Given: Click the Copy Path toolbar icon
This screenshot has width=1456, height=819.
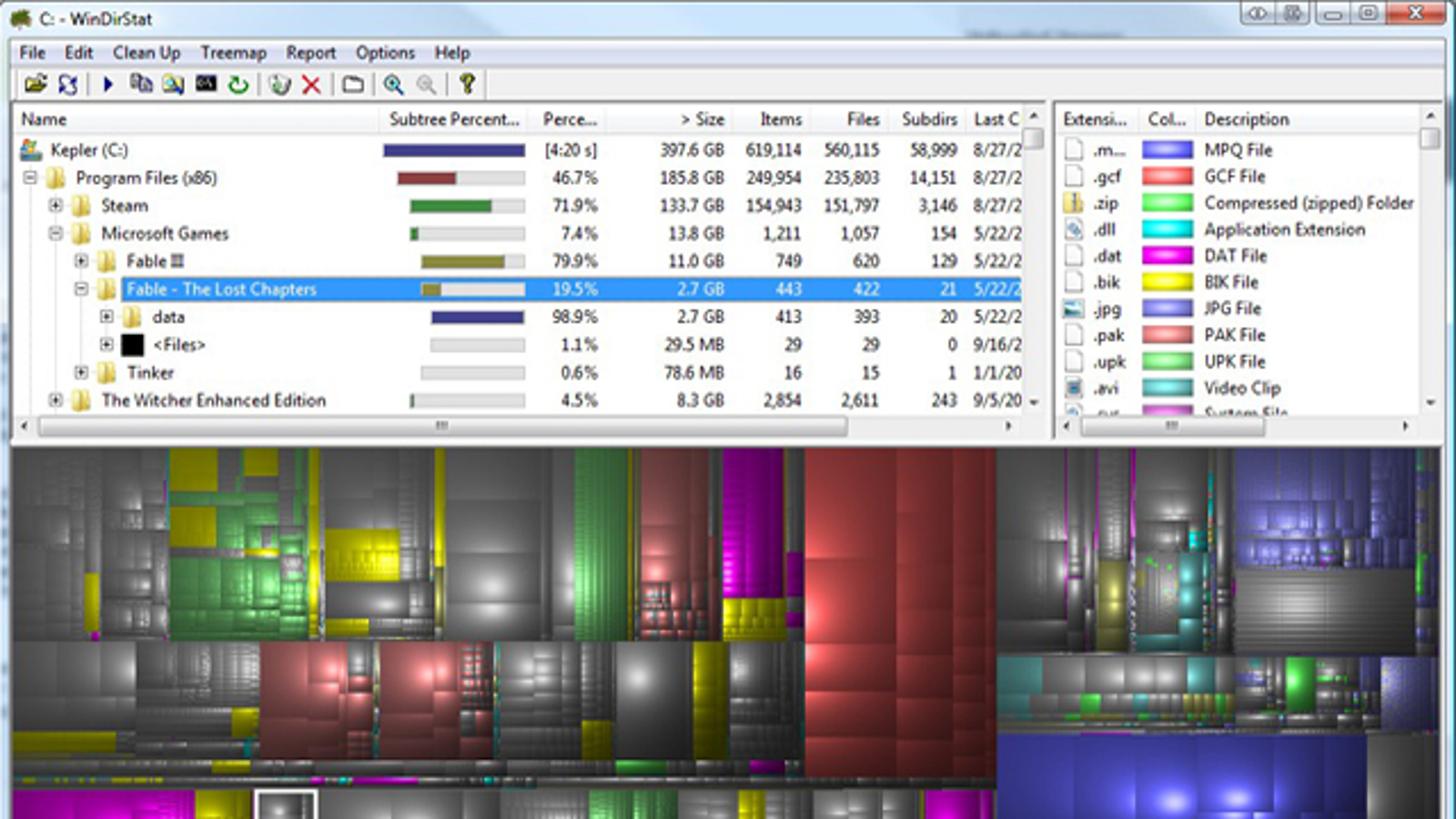Looking at the screenshot, I should click(141, 85).
